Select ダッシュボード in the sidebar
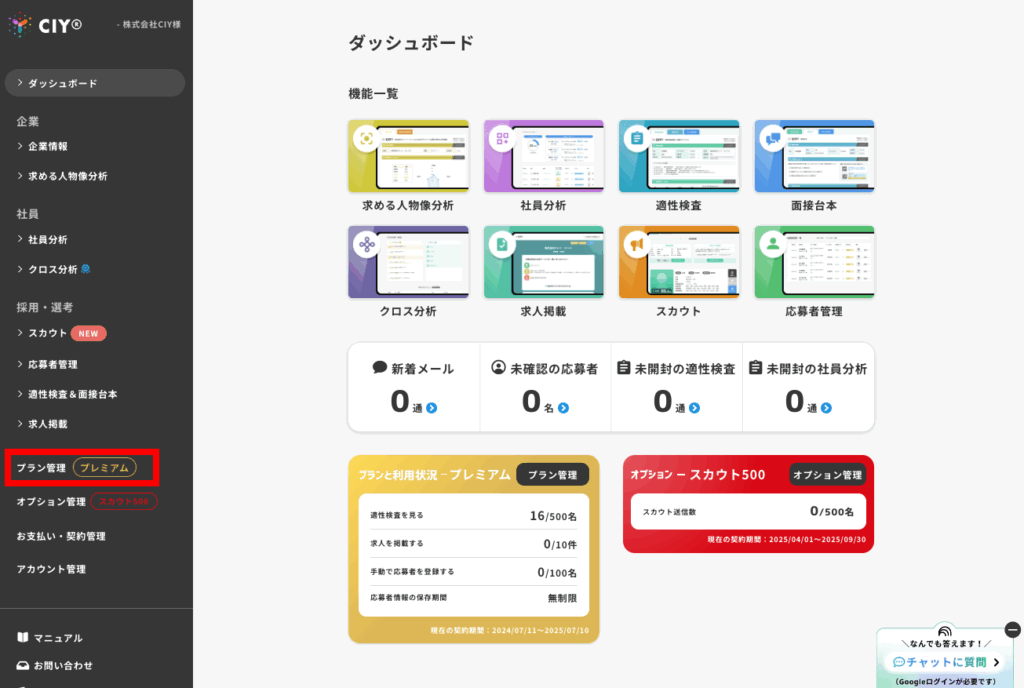Image resolution: width=1024 pixels, height=688 pixels. click(62, 83)
